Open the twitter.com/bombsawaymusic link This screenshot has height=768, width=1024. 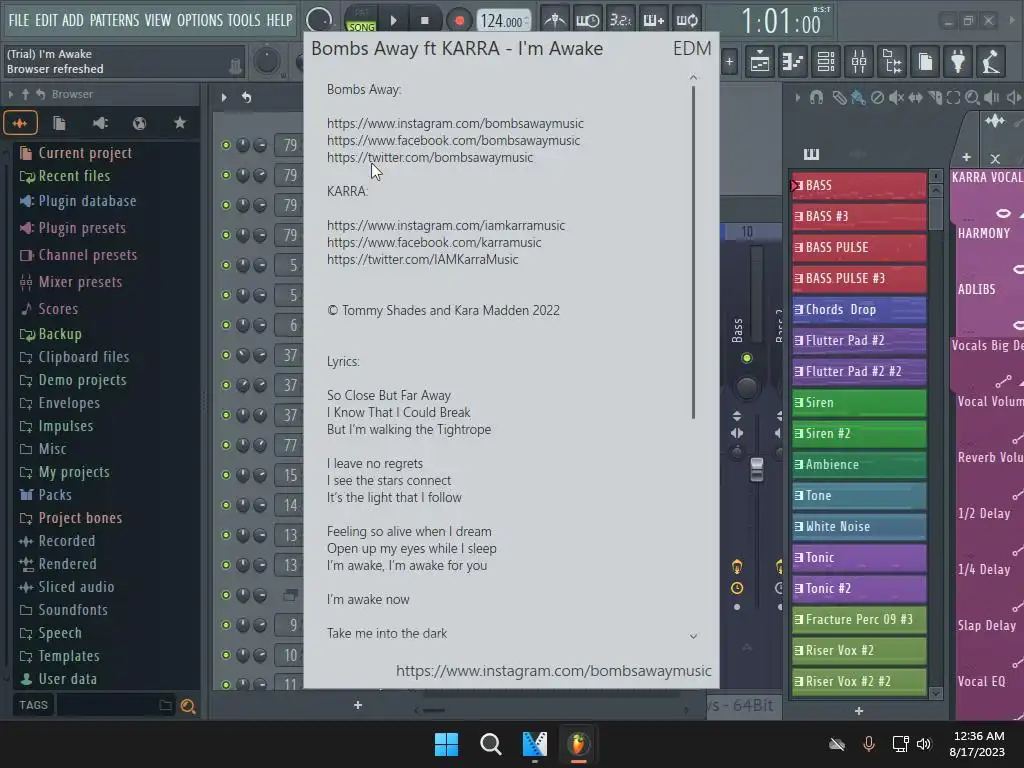coord(430,157)
